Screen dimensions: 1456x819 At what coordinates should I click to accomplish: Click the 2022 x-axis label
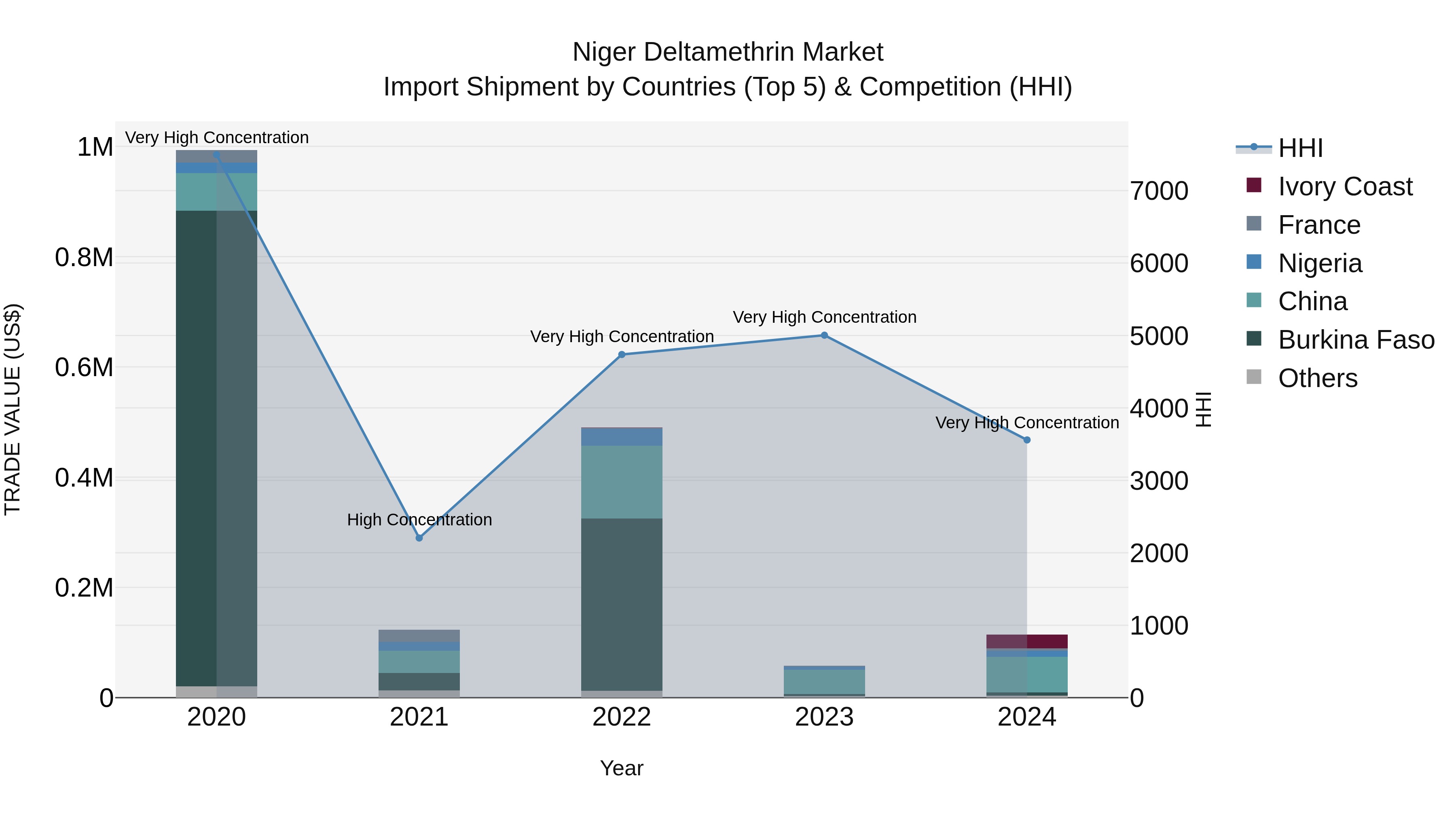pyautogui.click(x=622, y=717)
